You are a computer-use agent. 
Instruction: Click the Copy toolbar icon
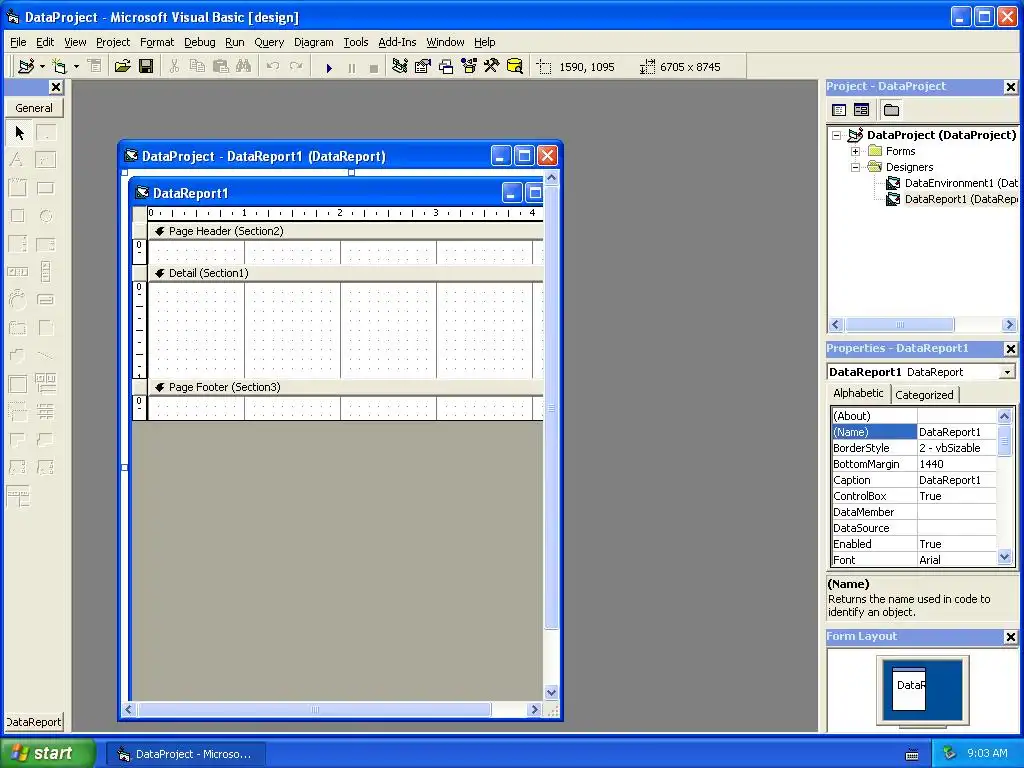(x=197, y=66)
